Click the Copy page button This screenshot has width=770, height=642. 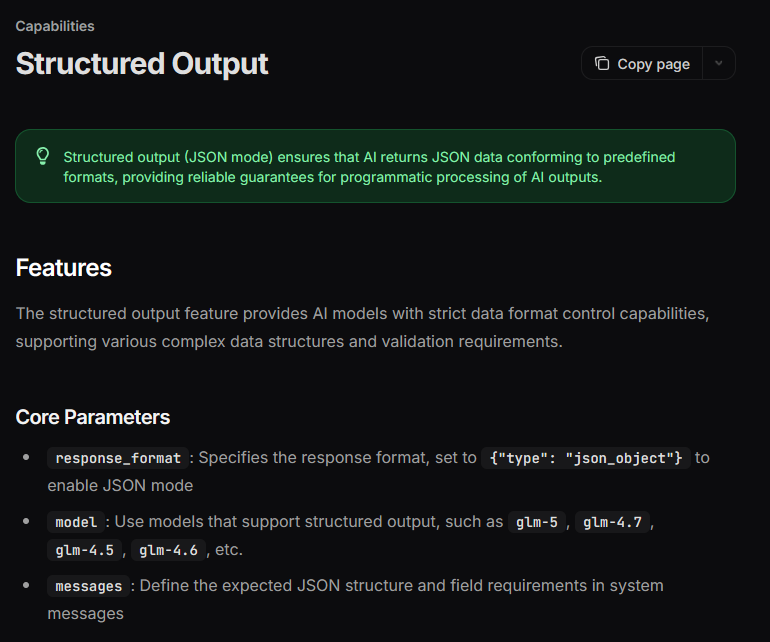click(642, 63)
